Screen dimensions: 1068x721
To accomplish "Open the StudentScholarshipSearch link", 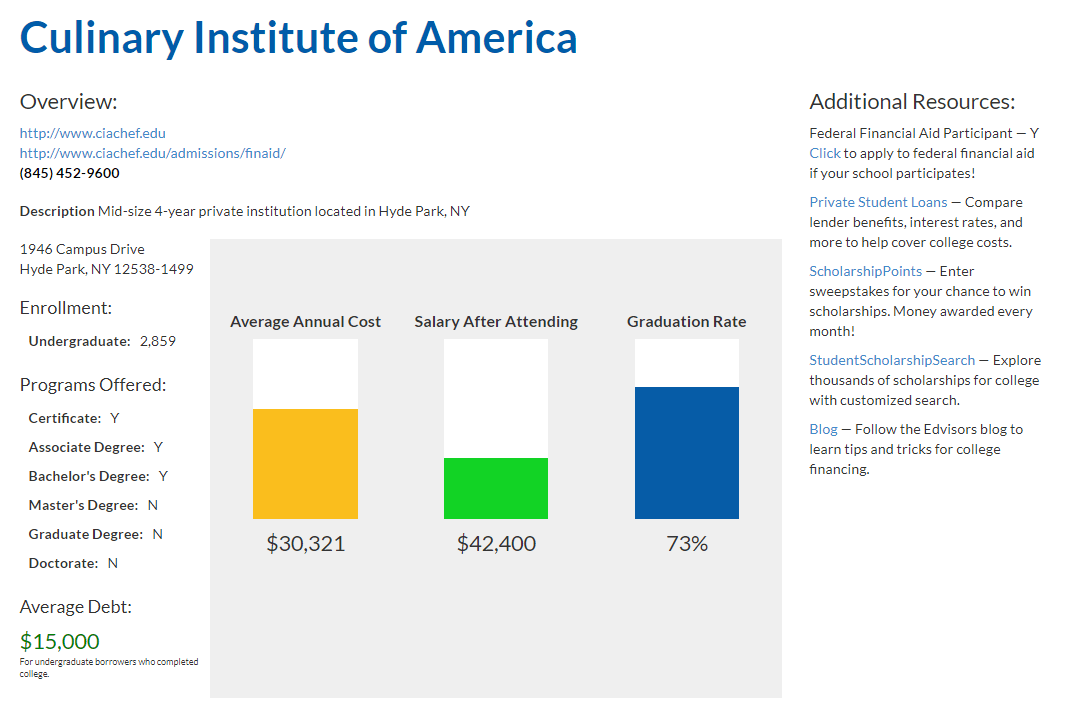I will pos(892,360).
